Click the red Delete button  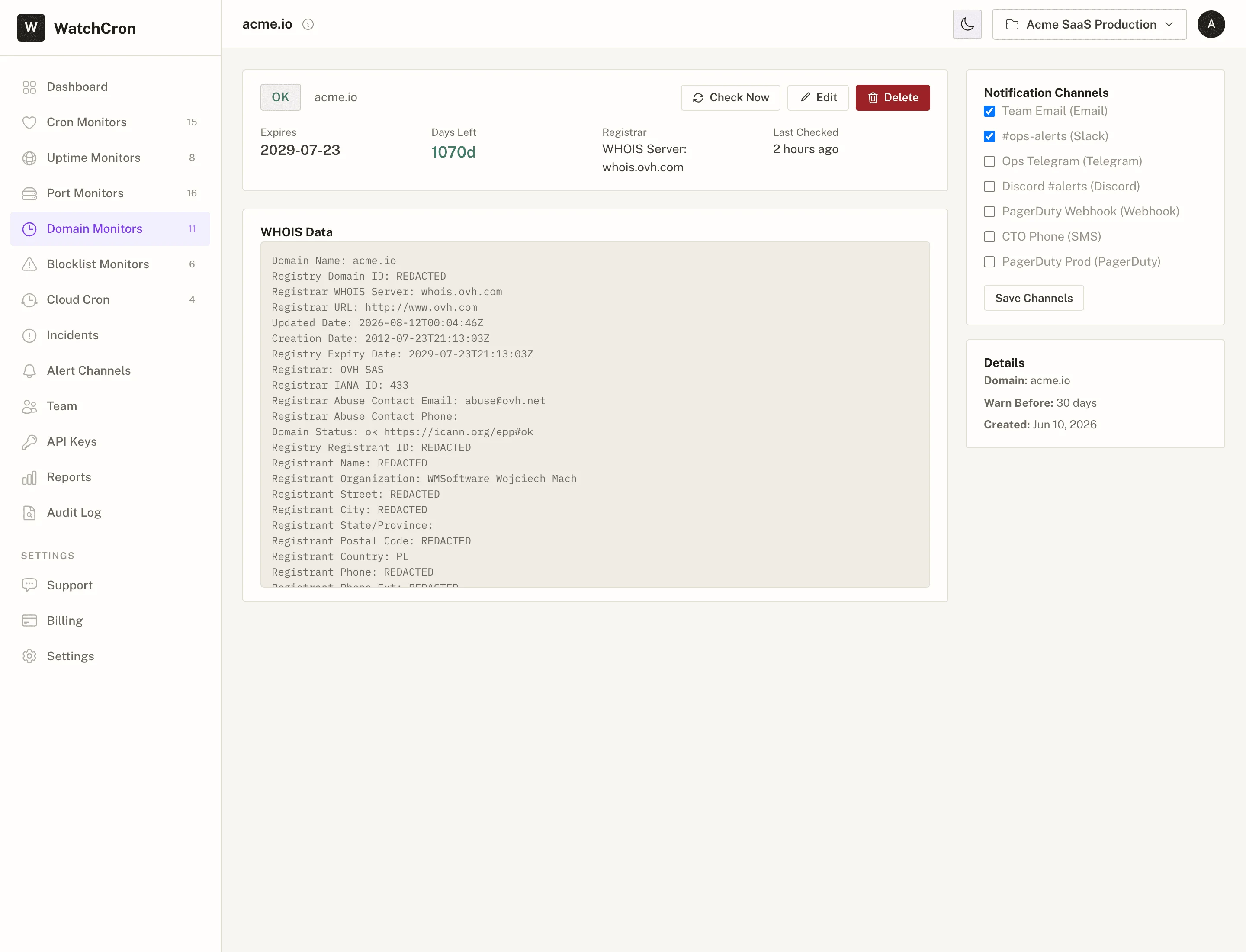pos(893,97)
